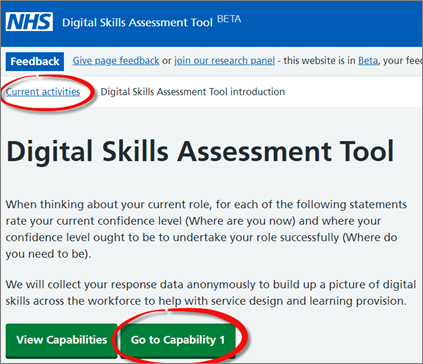Screen dimensions: 423x364
Task: Click the Feedback button
Action: [35, 62]
